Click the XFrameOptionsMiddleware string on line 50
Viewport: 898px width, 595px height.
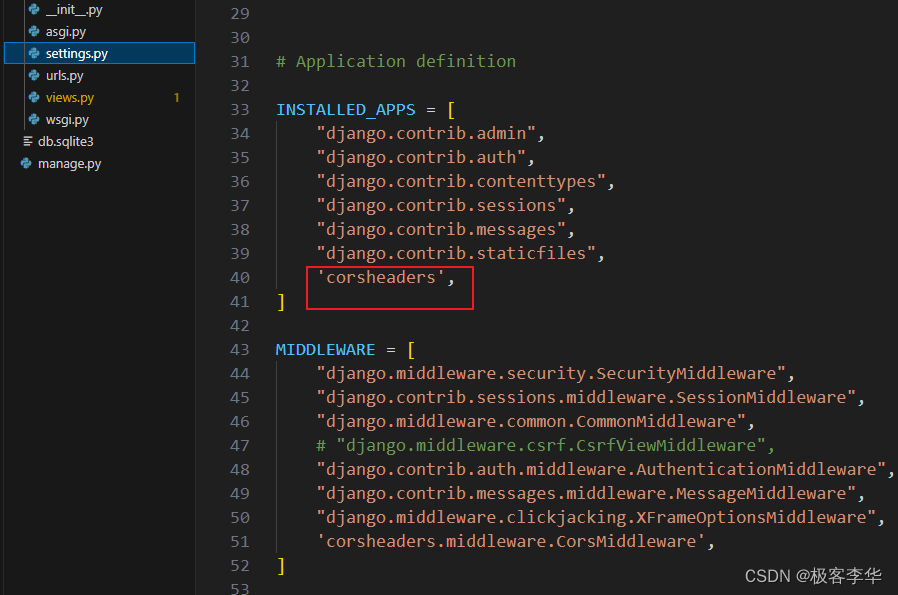pos(596,518)
